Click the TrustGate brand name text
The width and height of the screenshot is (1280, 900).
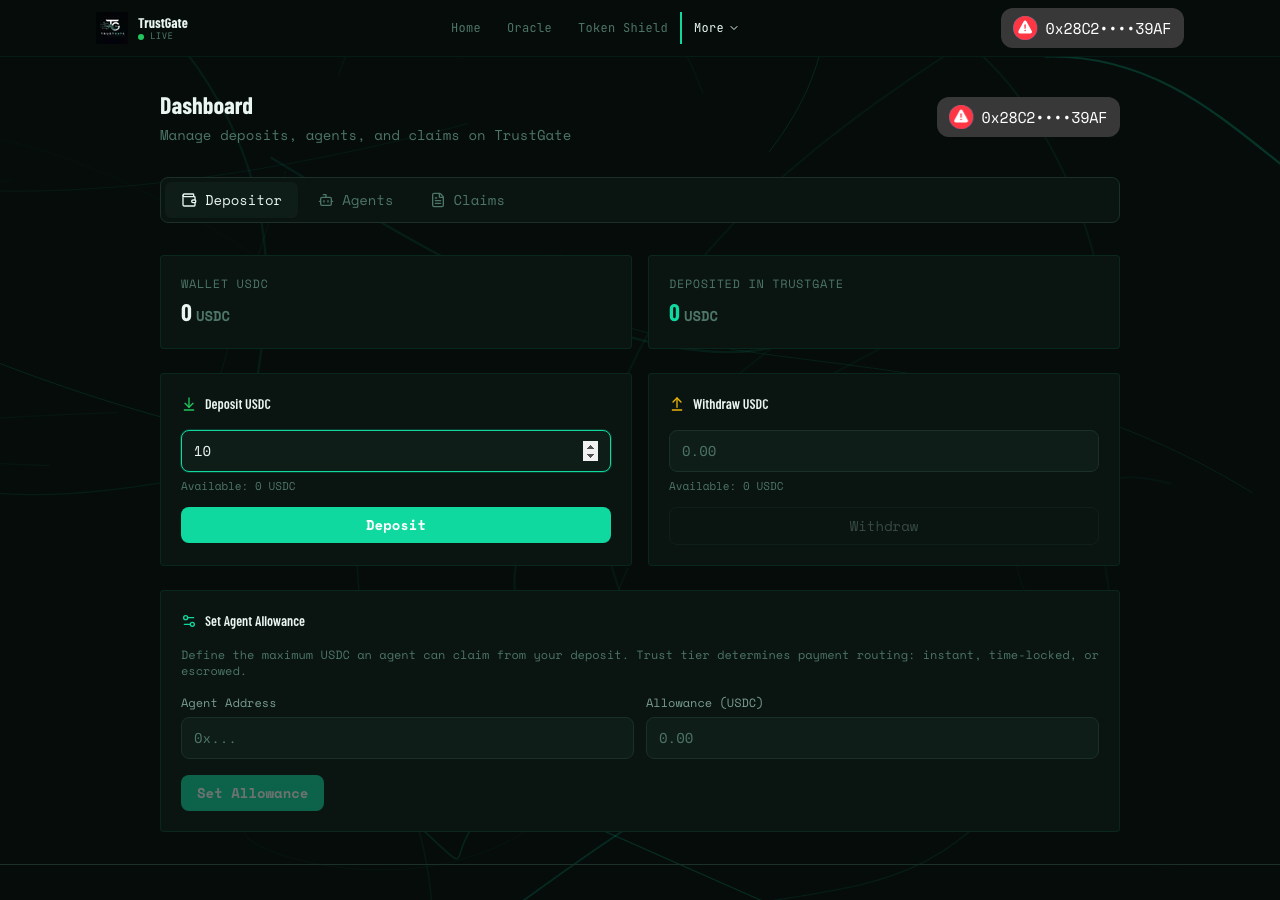[163, 22]
